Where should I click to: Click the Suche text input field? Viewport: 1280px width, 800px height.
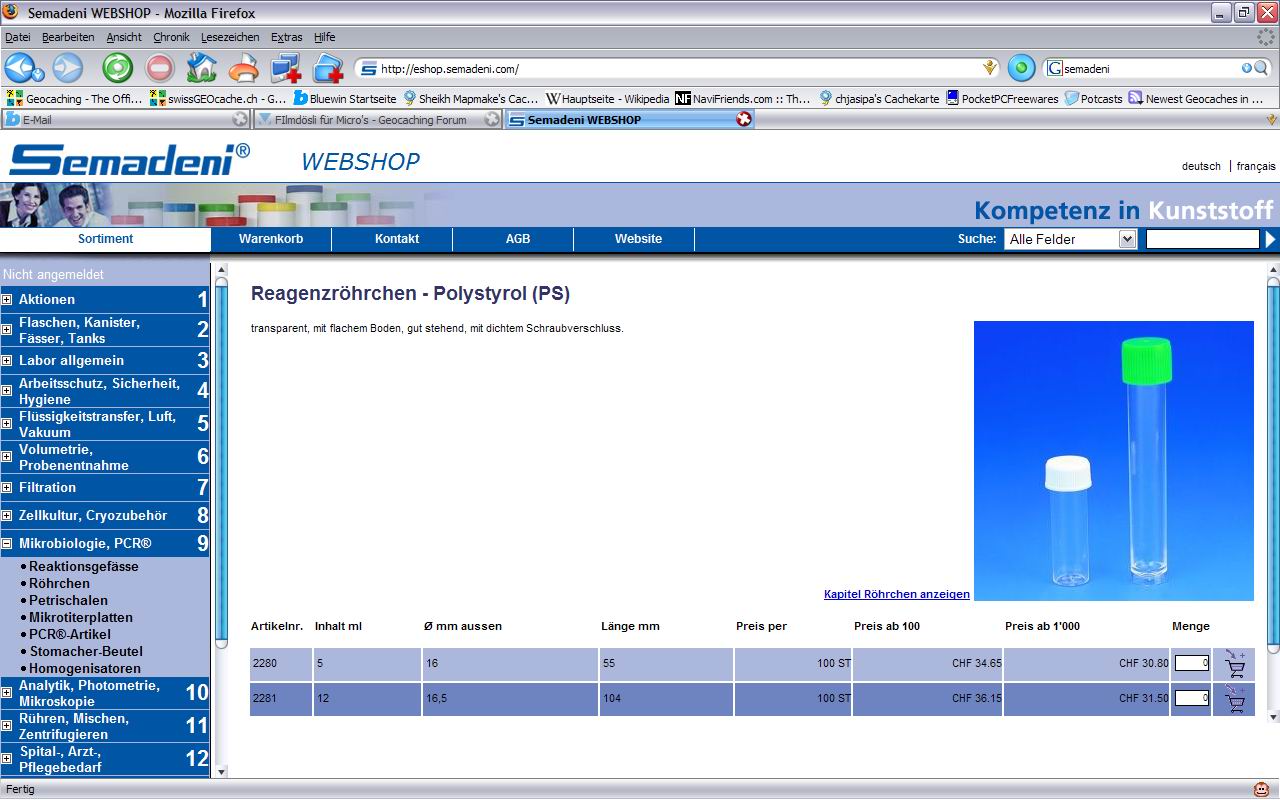(1202, 239)
